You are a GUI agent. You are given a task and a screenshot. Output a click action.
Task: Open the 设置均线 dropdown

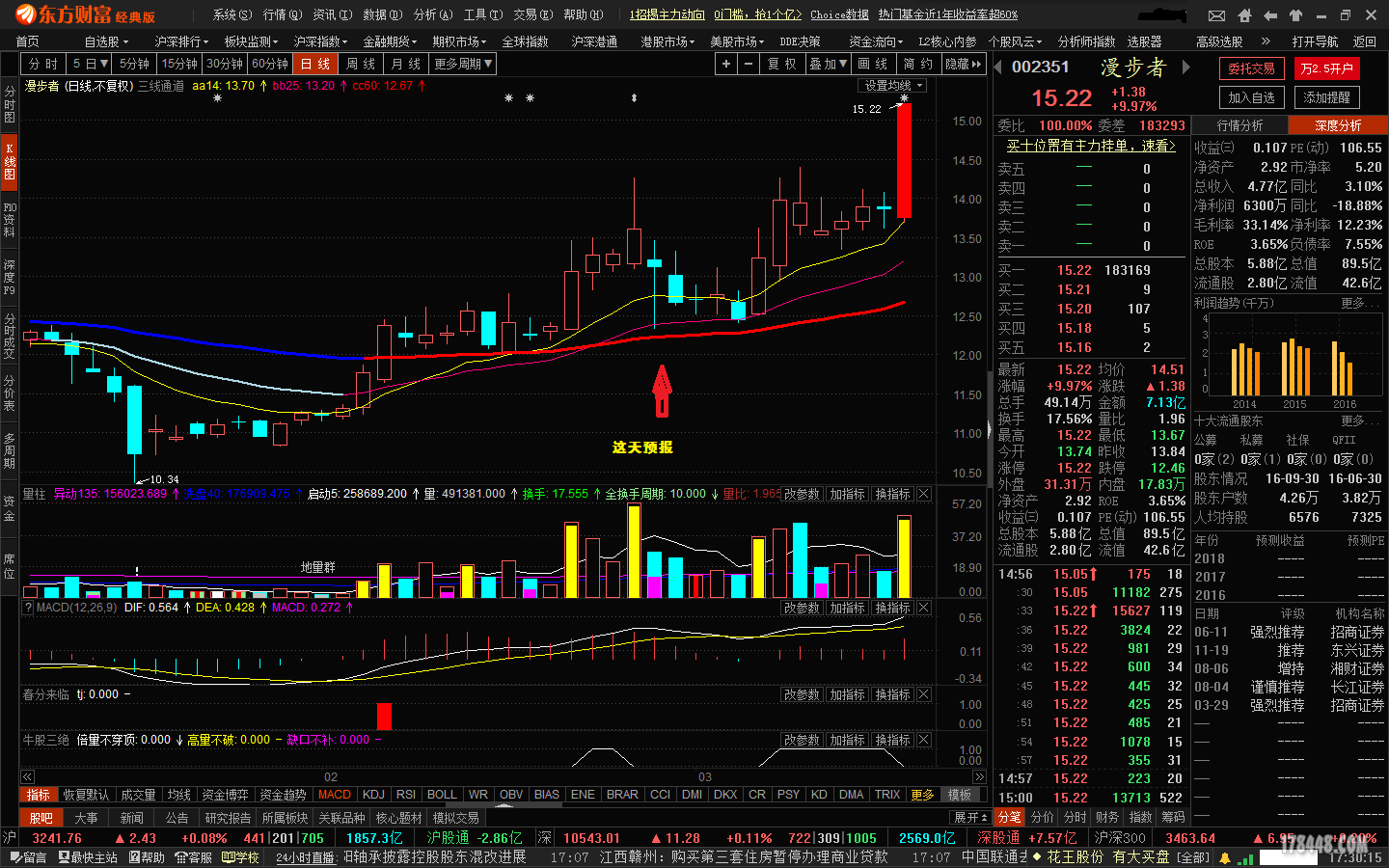[893, 86]
